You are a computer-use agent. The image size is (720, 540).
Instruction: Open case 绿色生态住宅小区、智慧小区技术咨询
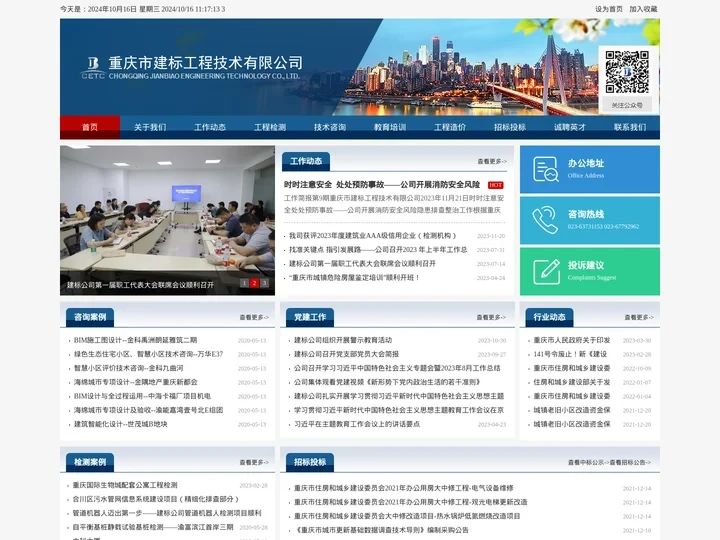[x=148, y=354]
